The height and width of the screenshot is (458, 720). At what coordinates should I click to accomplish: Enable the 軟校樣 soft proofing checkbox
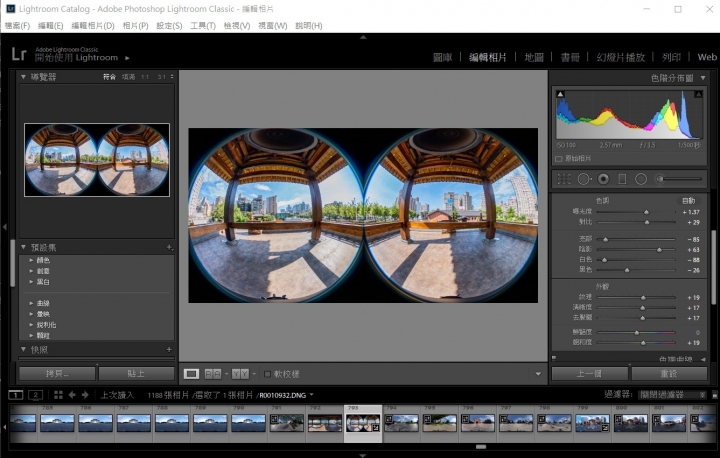click(x=267, y=374)
